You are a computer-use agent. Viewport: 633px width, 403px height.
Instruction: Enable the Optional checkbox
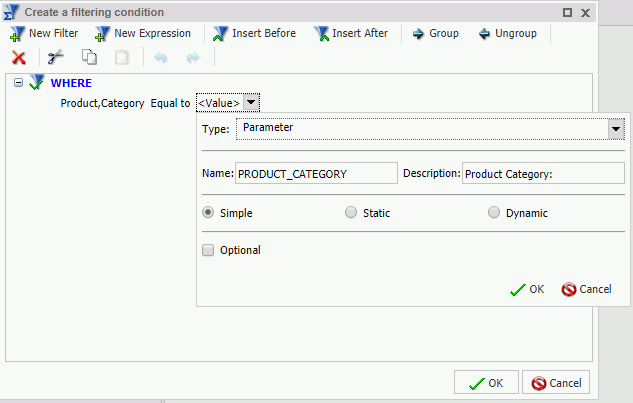pos(208,250)
